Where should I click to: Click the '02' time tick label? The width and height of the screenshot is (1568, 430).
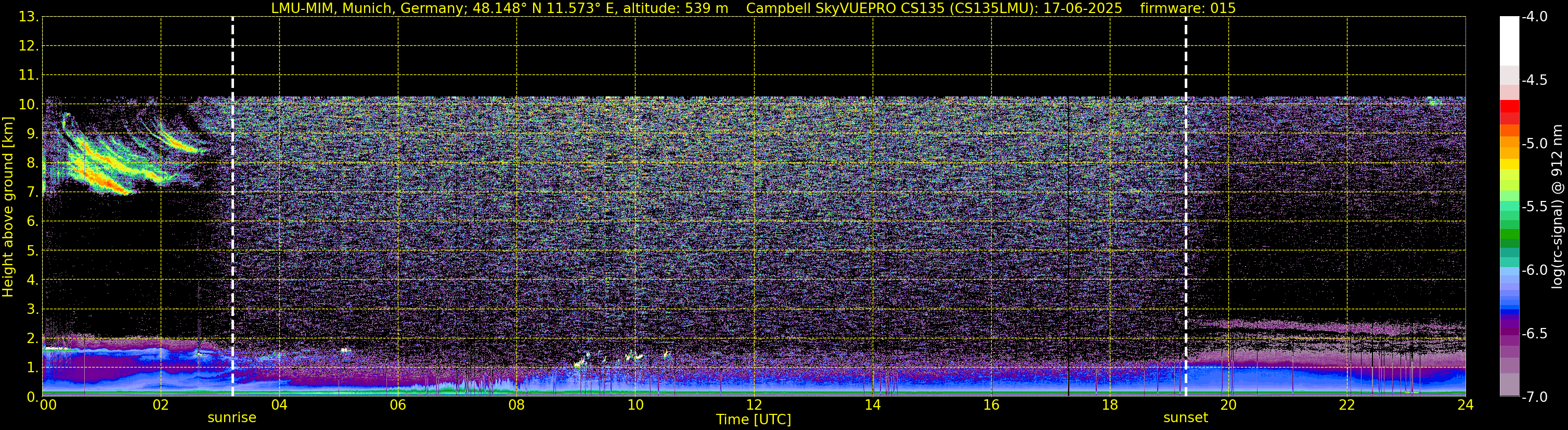[161, 405]
